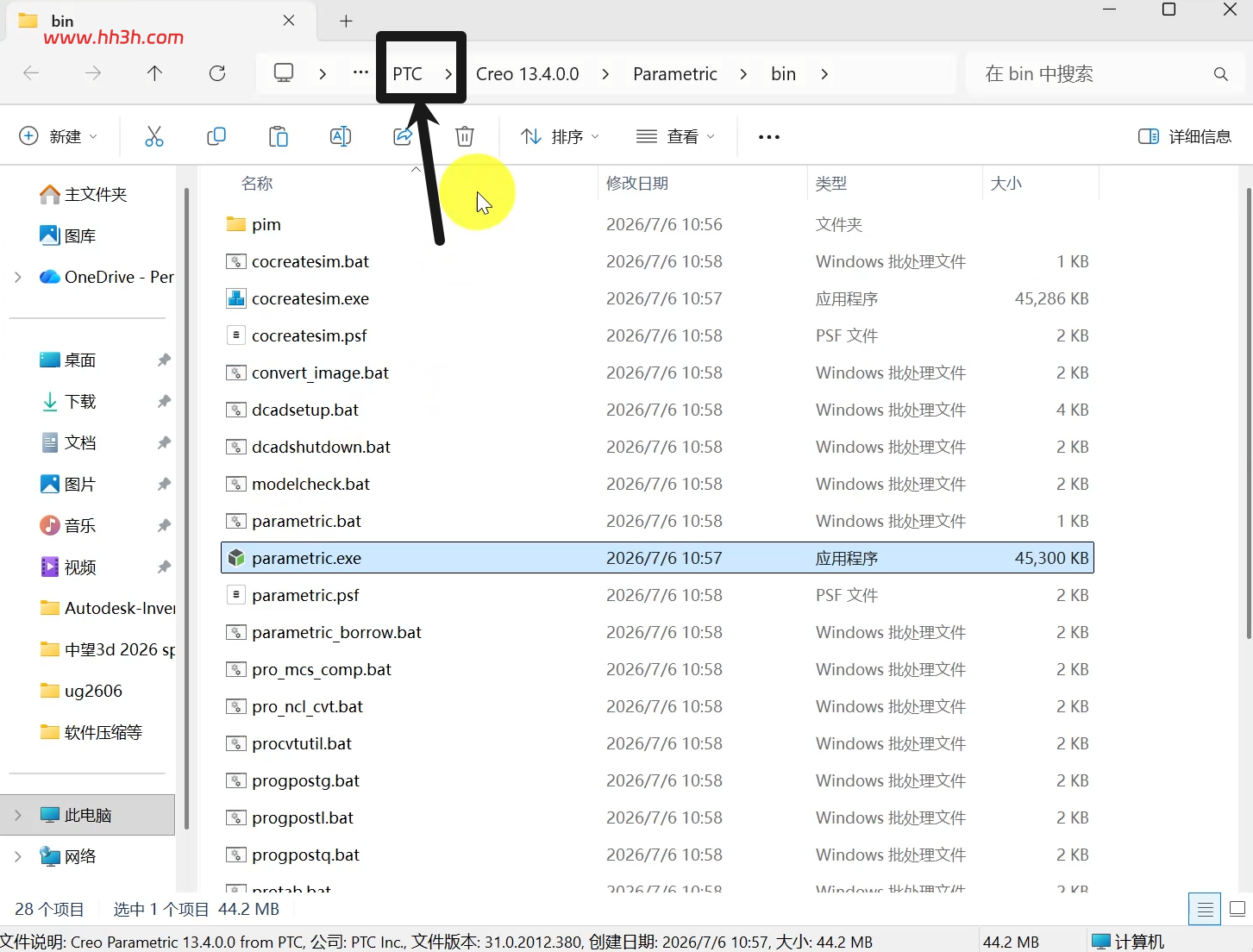Go back with the left arrow
The width and height of the screenshot is (1253, 952).
click(x=31, y=73)
